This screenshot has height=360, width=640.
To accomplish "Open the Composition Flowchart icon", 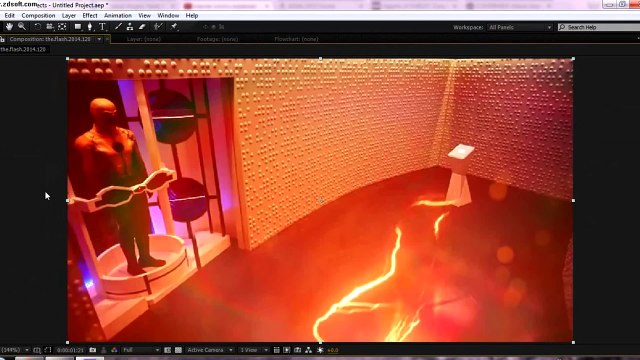I will 309,350.
